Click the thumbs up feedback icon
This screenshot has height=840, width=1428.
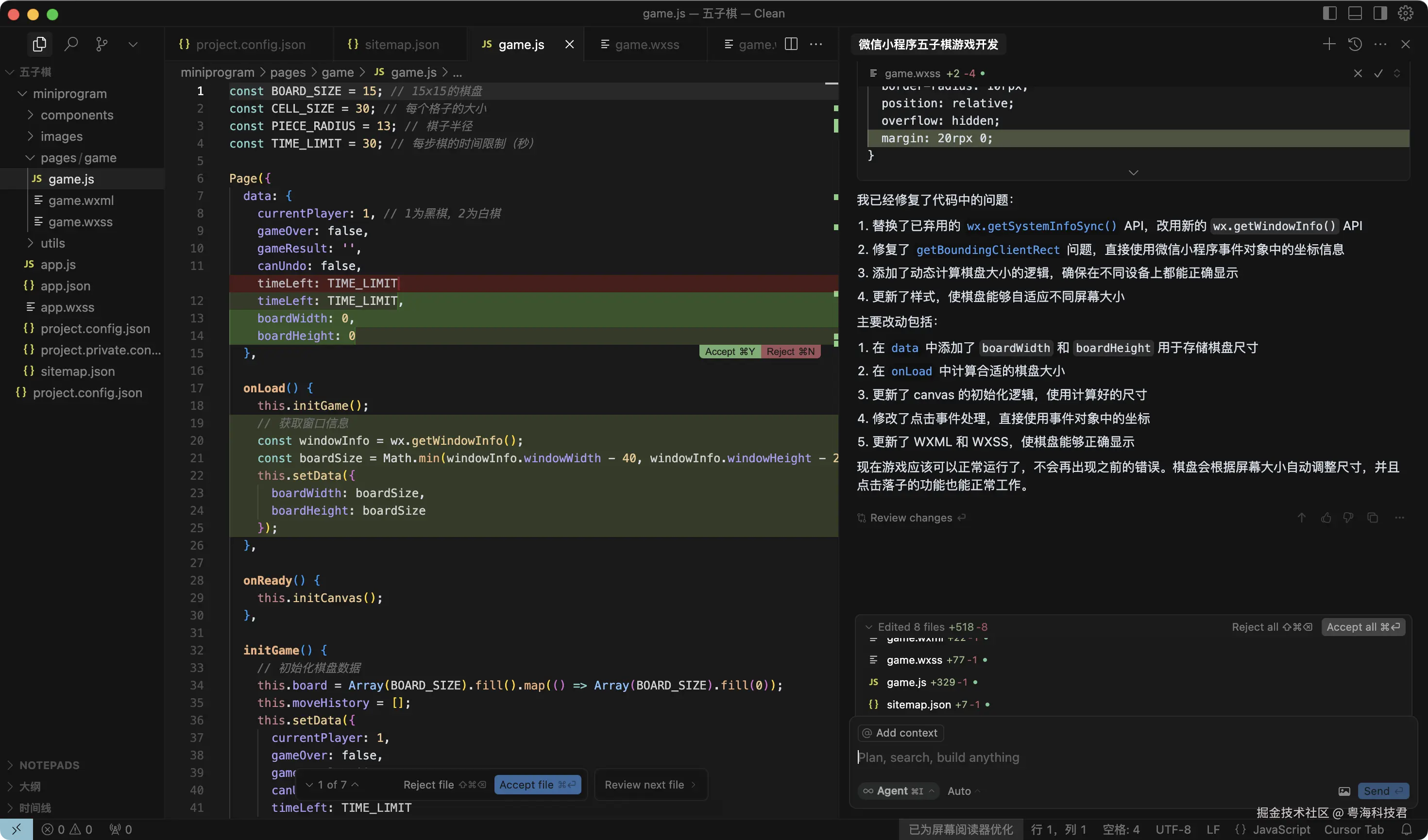1326,517
